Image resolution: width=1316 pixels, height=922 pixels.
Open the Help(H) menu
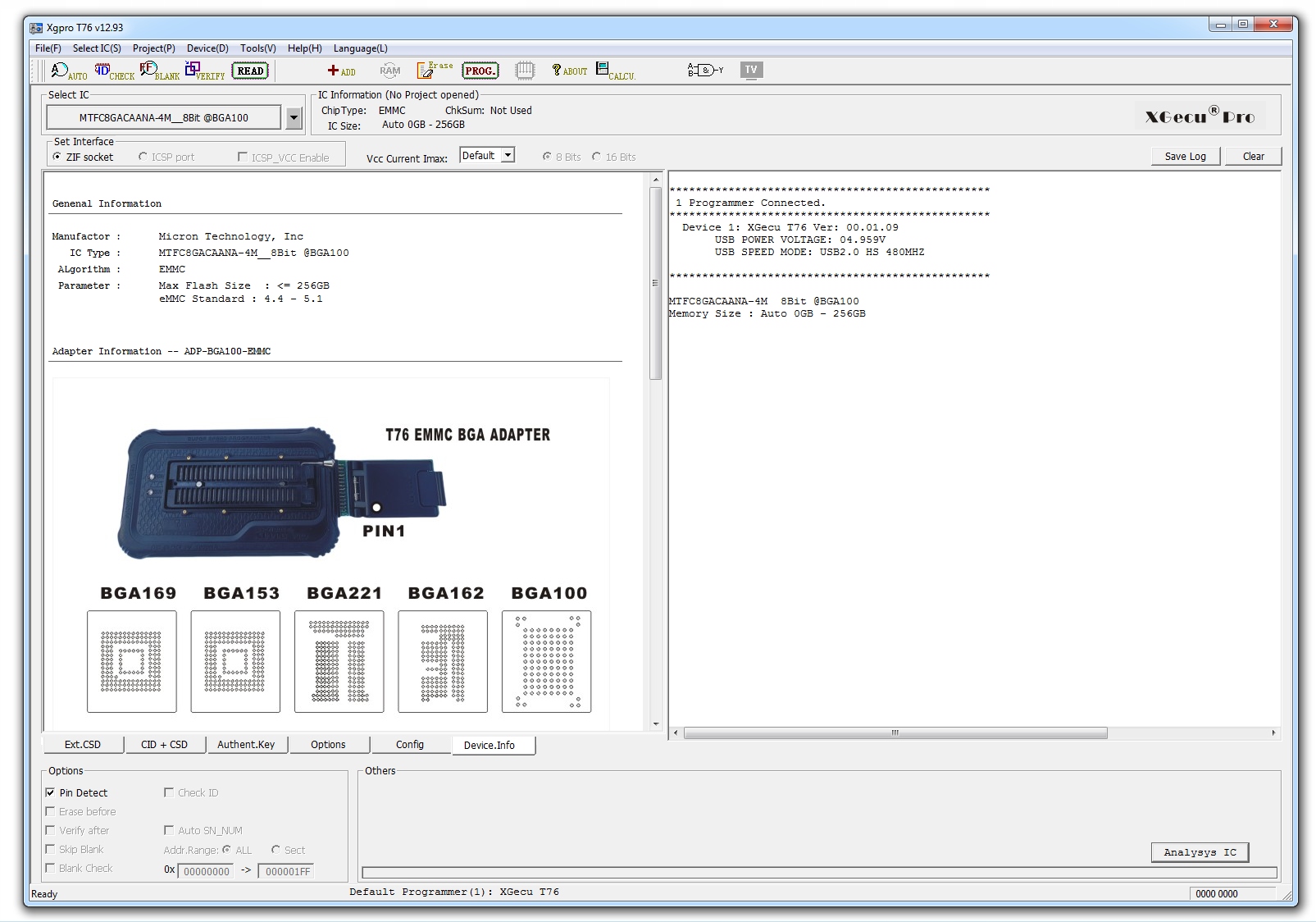[305, 48]
